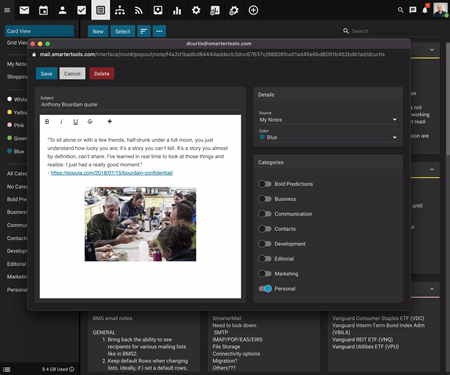Open the Reports bar chart icon
Viewport: 450px width, 375px height.
point(177,10)
